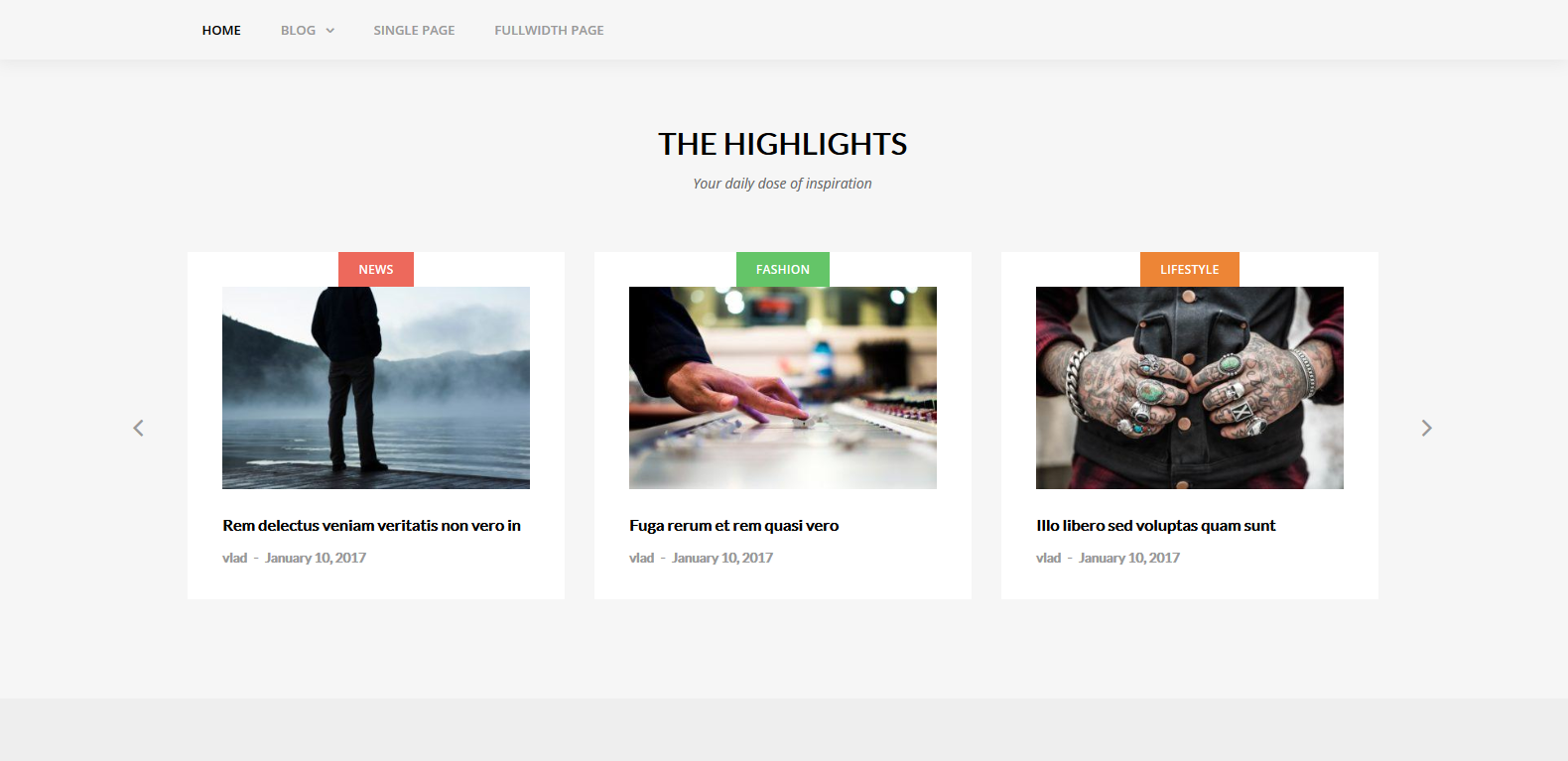1568x761 pixels.
Task: Expand the Blog menu chevron
Action: (x=330, y=31)
